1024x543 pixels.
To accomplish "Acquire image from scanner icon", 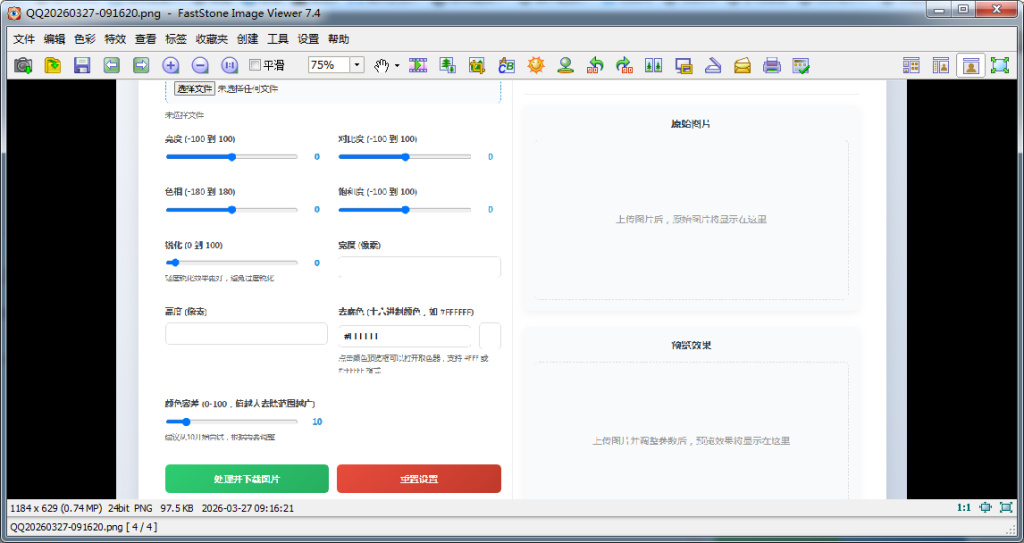I will (713, 65).
